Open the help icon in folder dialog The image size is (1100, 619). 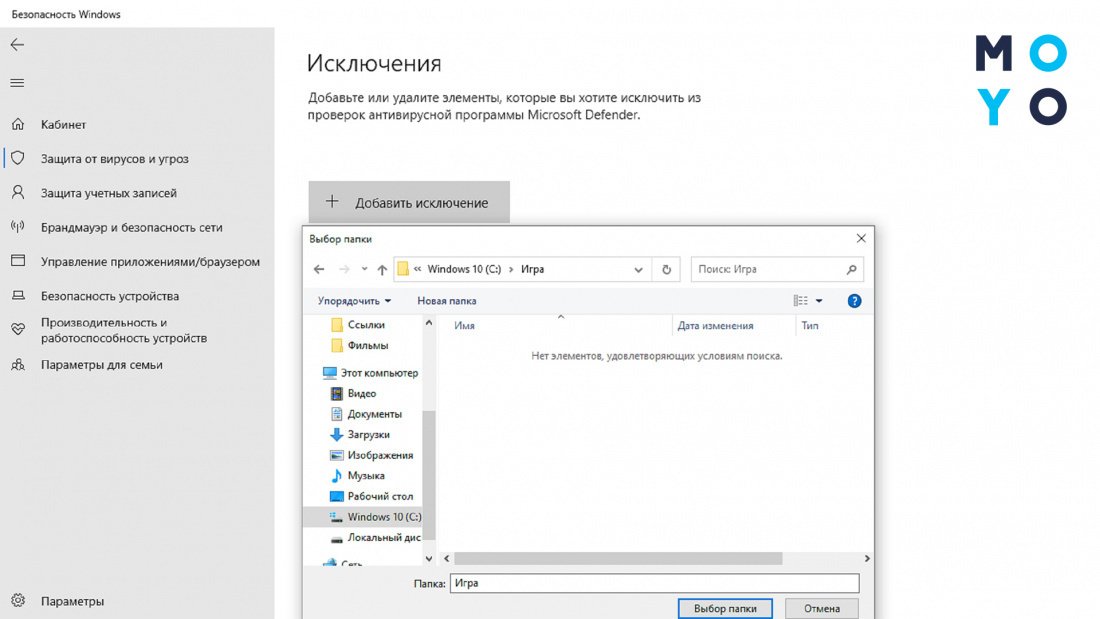click(854, 301)
